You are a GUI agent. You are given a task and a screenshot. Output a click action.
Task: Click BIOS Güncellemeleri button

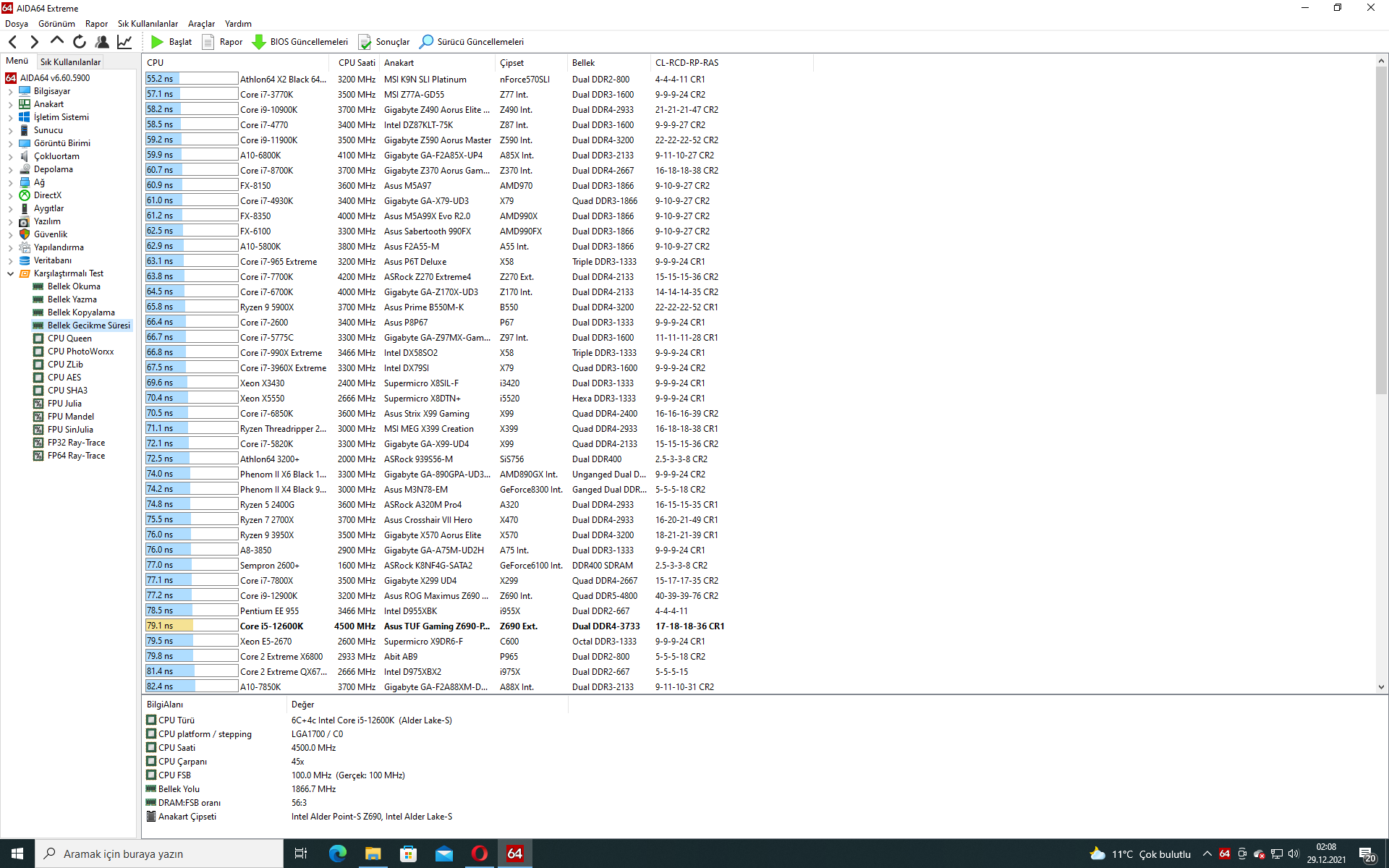pos(300,42)
